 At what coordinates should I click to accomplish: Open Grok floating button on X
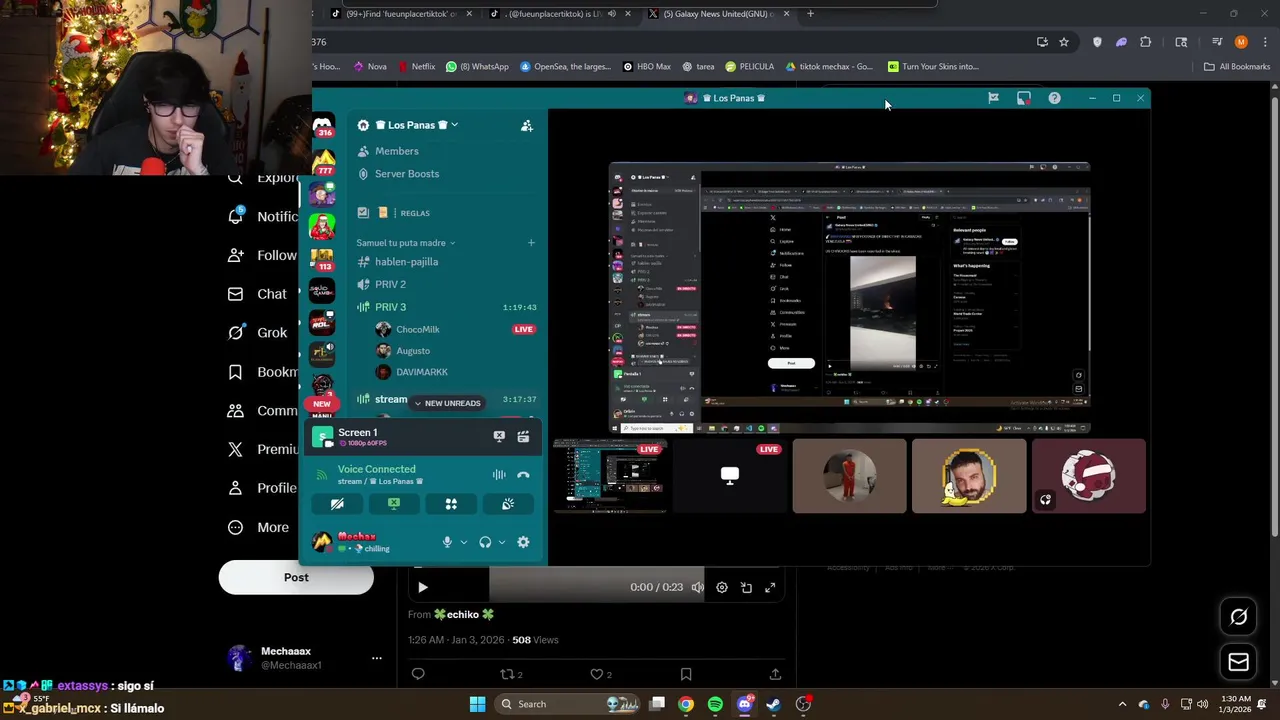point(1238,617)
